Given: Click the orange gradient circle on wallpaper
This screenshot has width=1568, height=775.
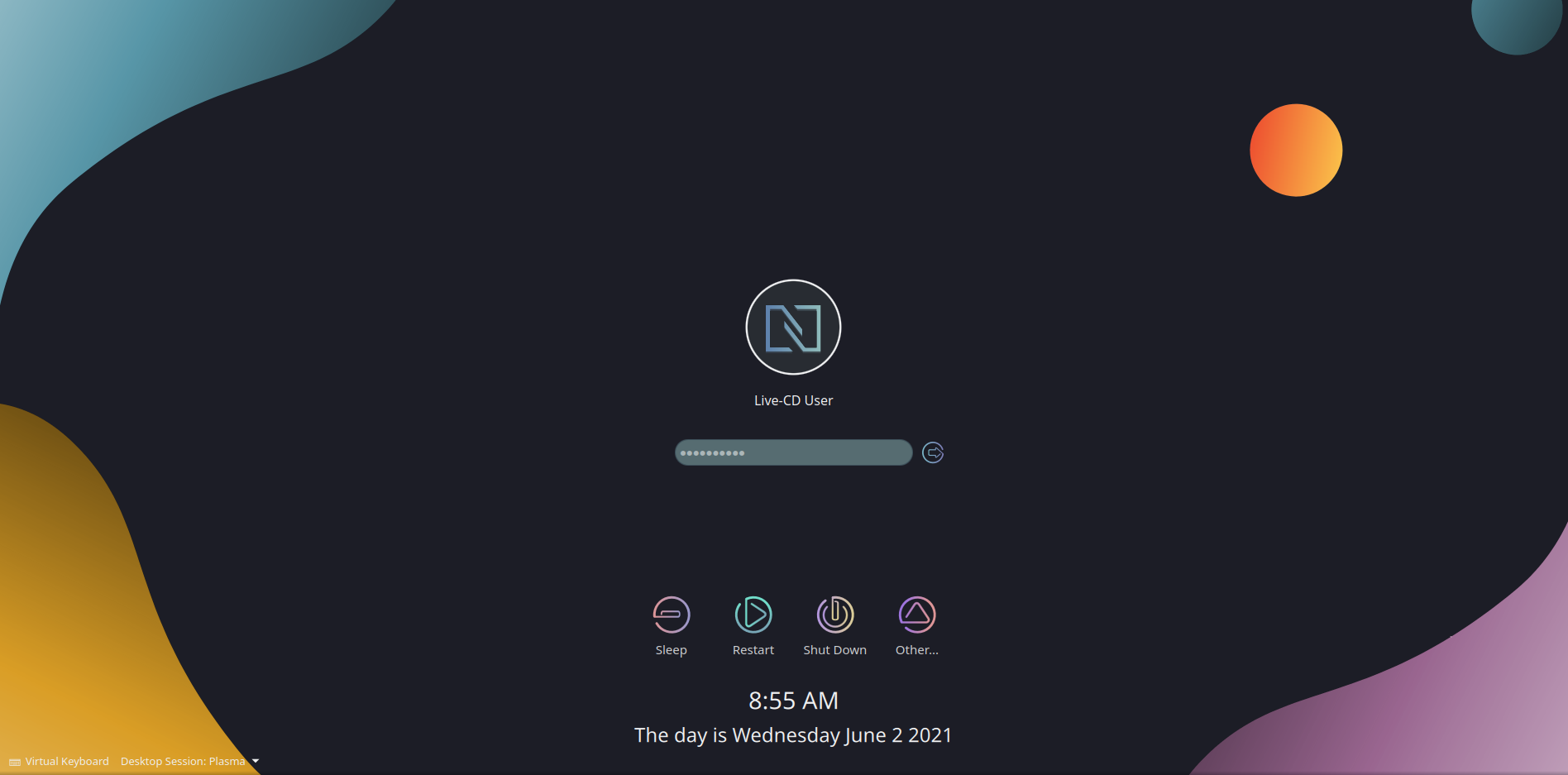Looking at the screenshot, I should pyautogui.click(x=1296, y=150).
